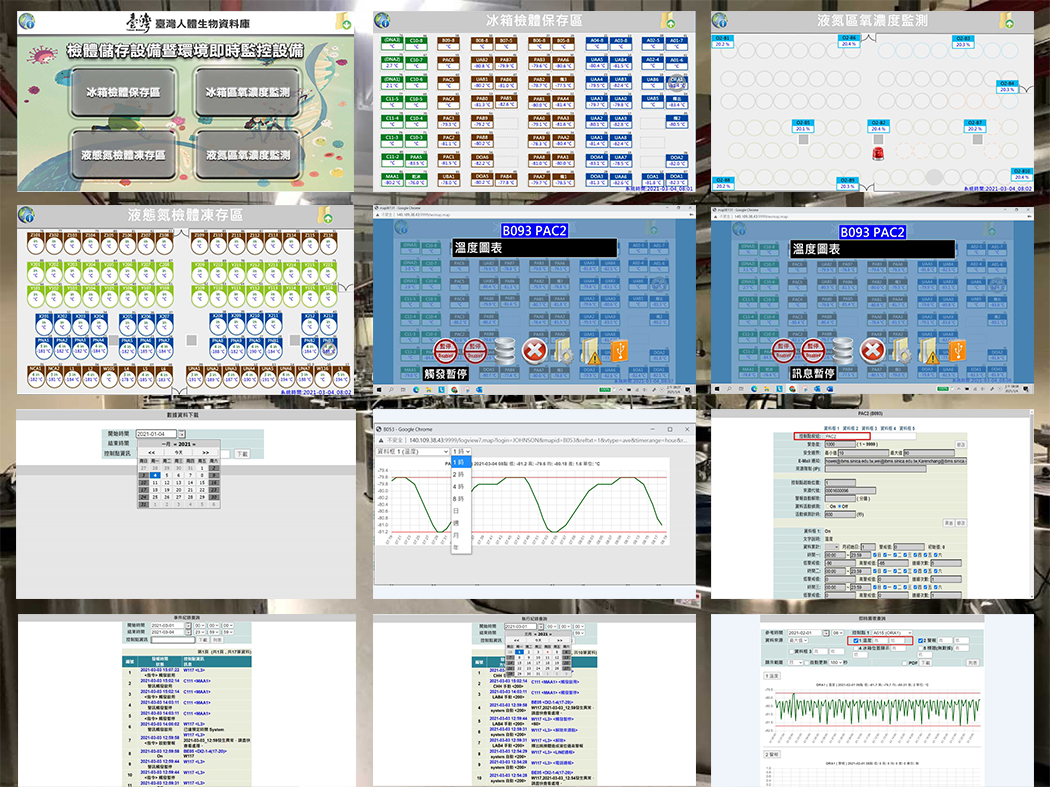Enable the PDF checkbox
This screenshot has height=798, width=1050.
[x=907, y=662]
